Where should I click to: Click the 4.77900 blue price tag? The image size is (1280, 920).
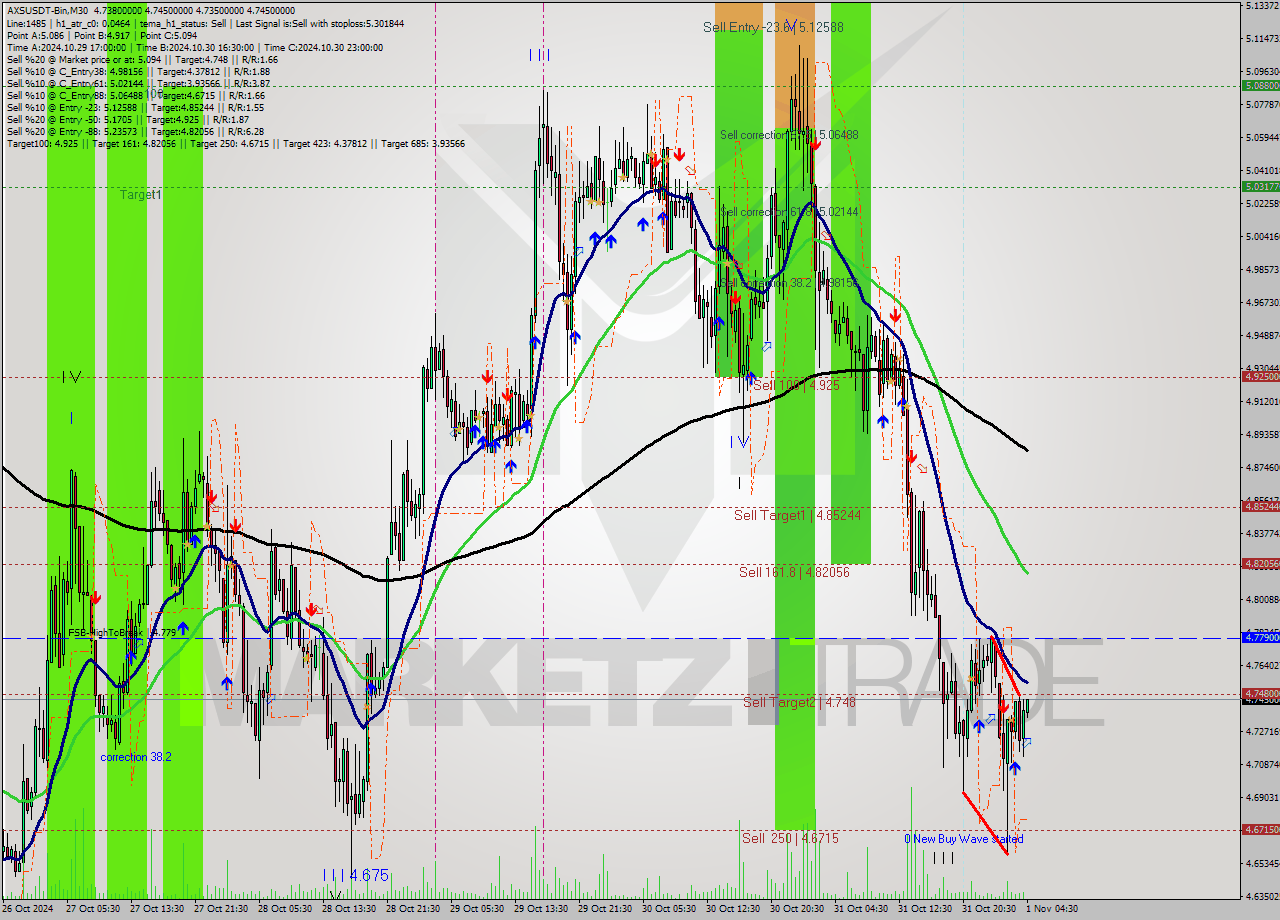(1260, 637)
